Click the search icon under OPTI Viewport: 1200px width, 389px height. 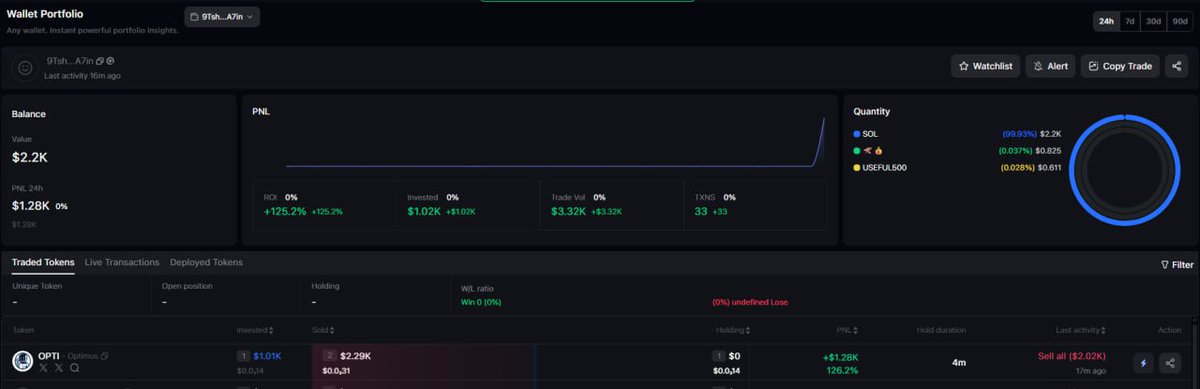click(x=75, y=368)
